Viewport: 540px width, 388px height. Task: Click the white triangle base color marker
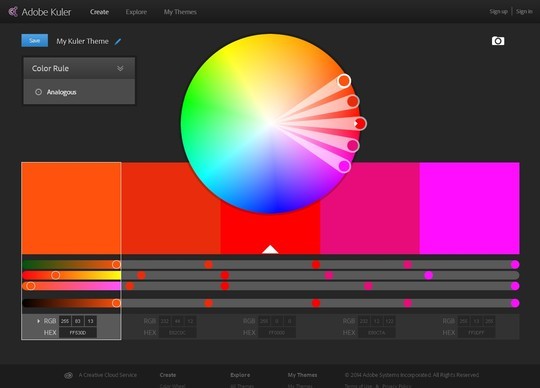(x=270, y=249)
